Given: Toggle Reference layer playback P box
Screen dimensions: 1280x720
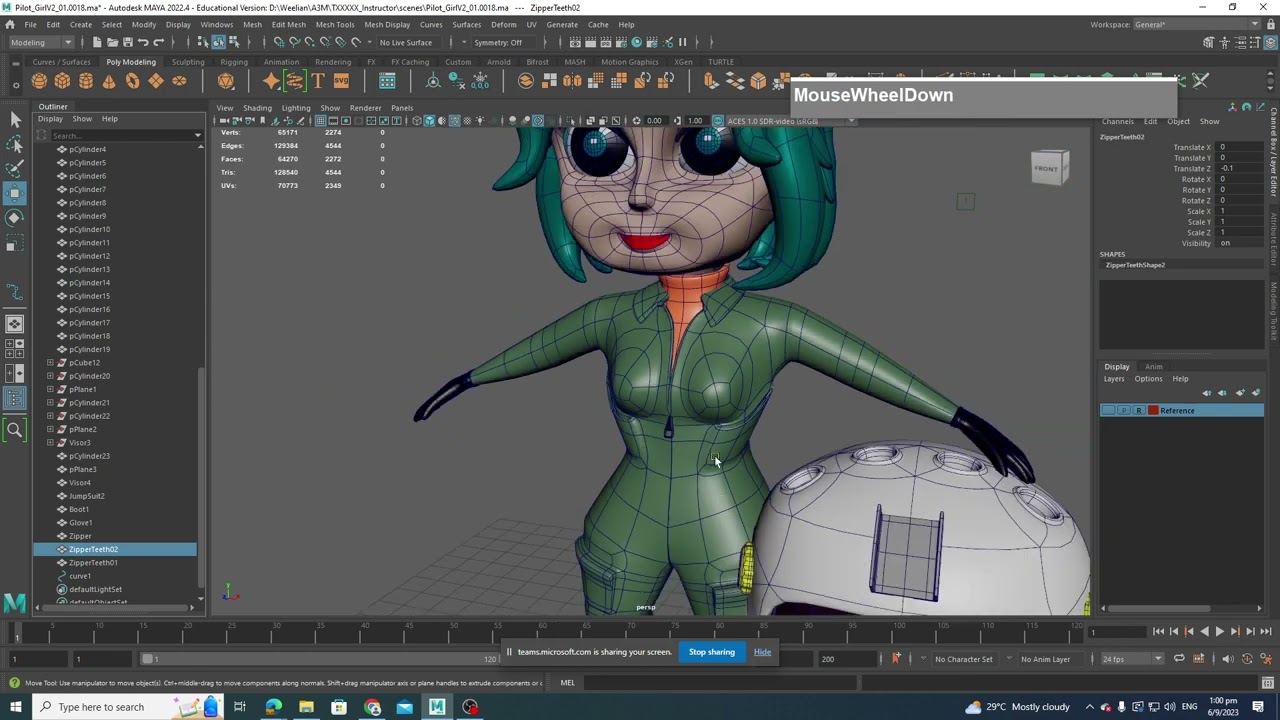Looking at the screenshot, I should (x=1124, y=411).
